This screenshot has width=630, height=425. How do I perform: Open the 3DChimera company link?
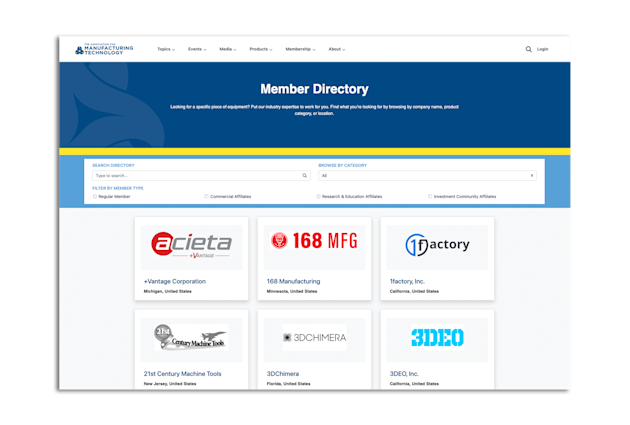[283, 374]
